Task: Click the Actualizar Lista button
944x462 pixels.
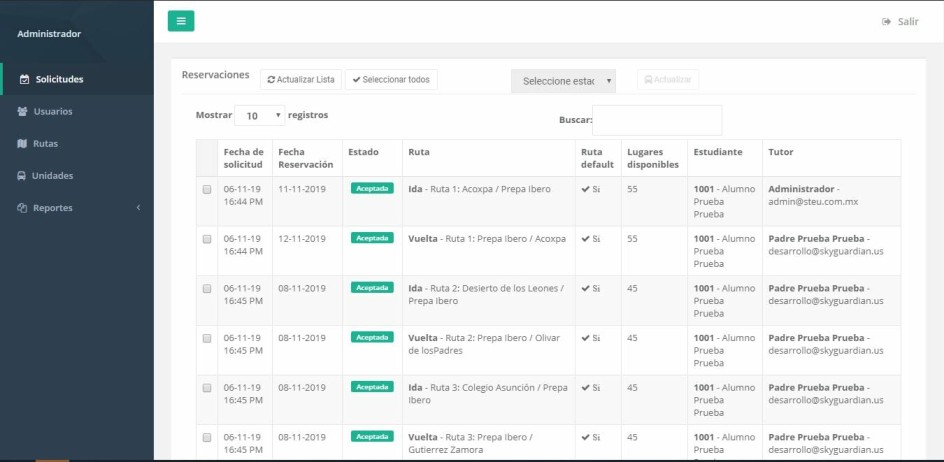Action: coord(301,80)
